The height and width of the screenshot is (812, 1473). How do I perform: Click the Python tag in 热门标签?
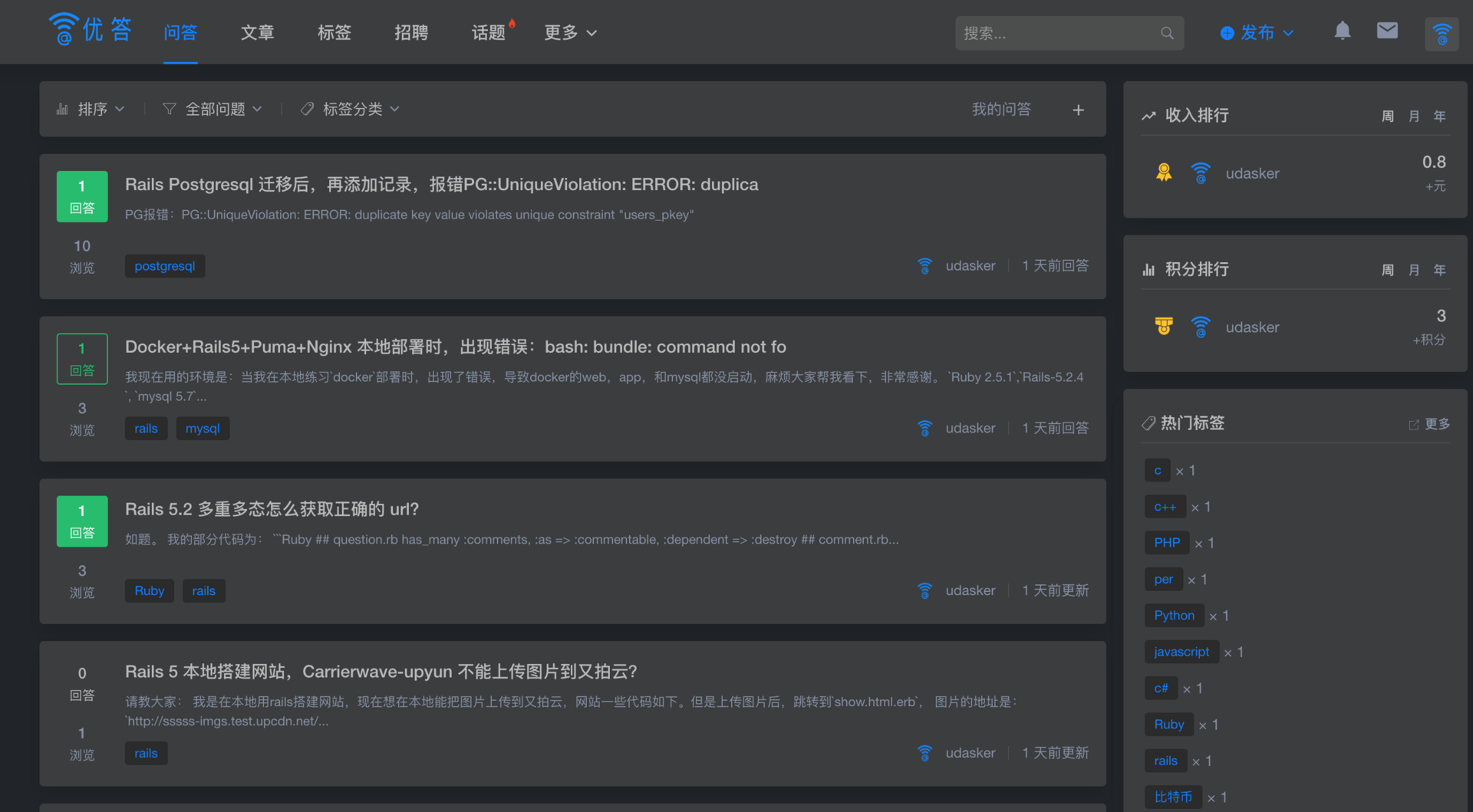click(1174, 616)
